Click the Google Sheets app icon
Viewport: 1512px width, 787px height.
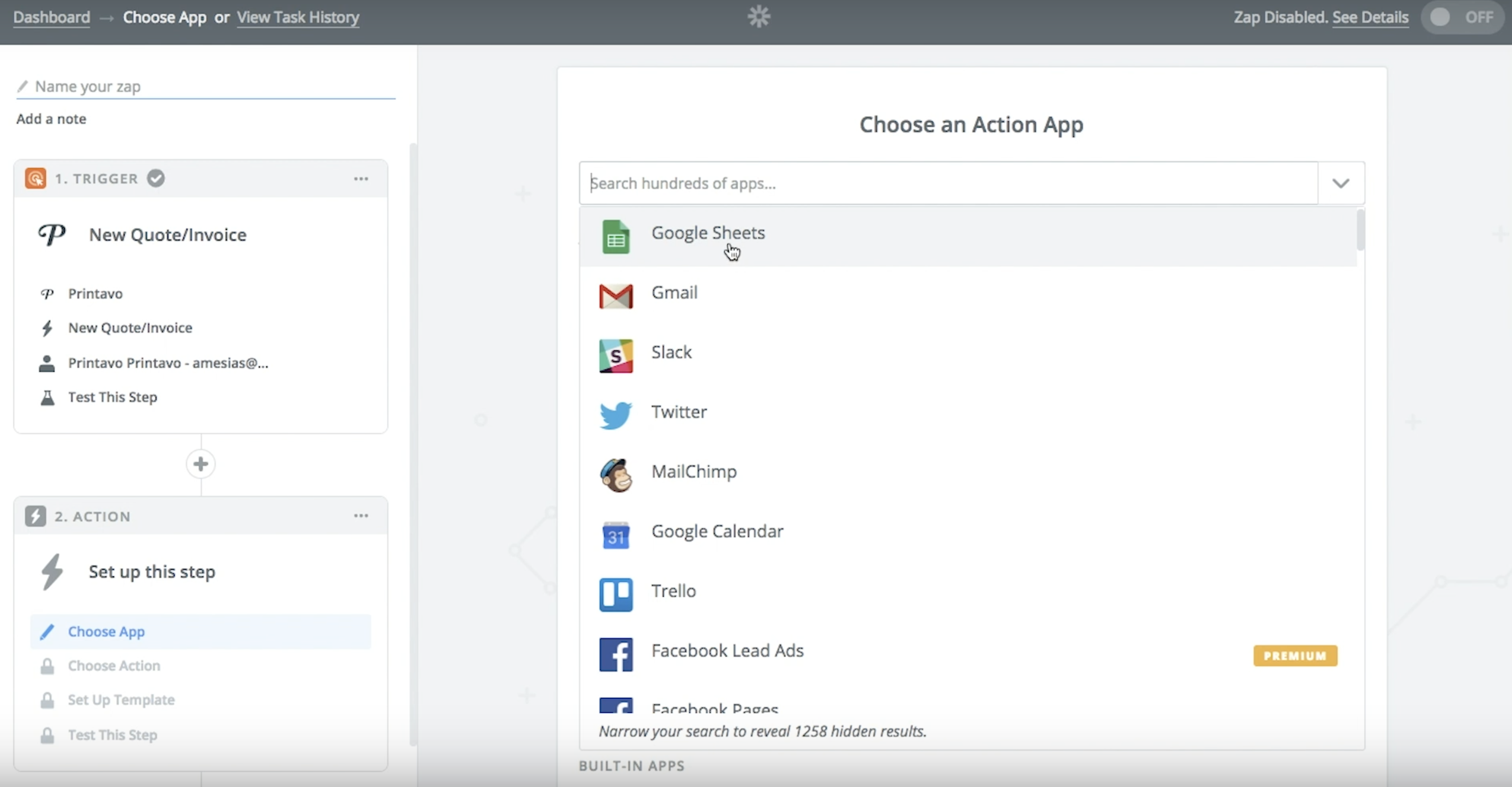[616, 237]
